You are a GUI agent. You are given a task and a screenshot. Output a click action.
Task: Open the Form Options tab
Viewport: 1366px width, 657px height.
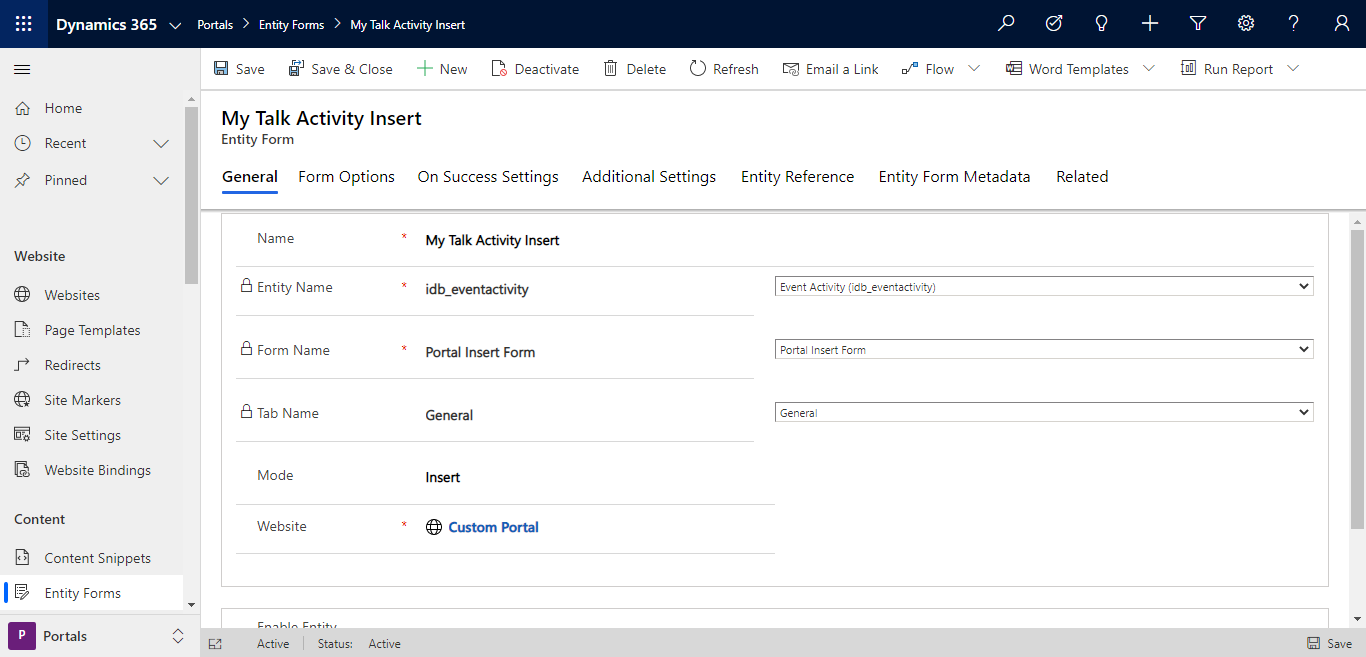pyautogui.click(x=346, y=176)
